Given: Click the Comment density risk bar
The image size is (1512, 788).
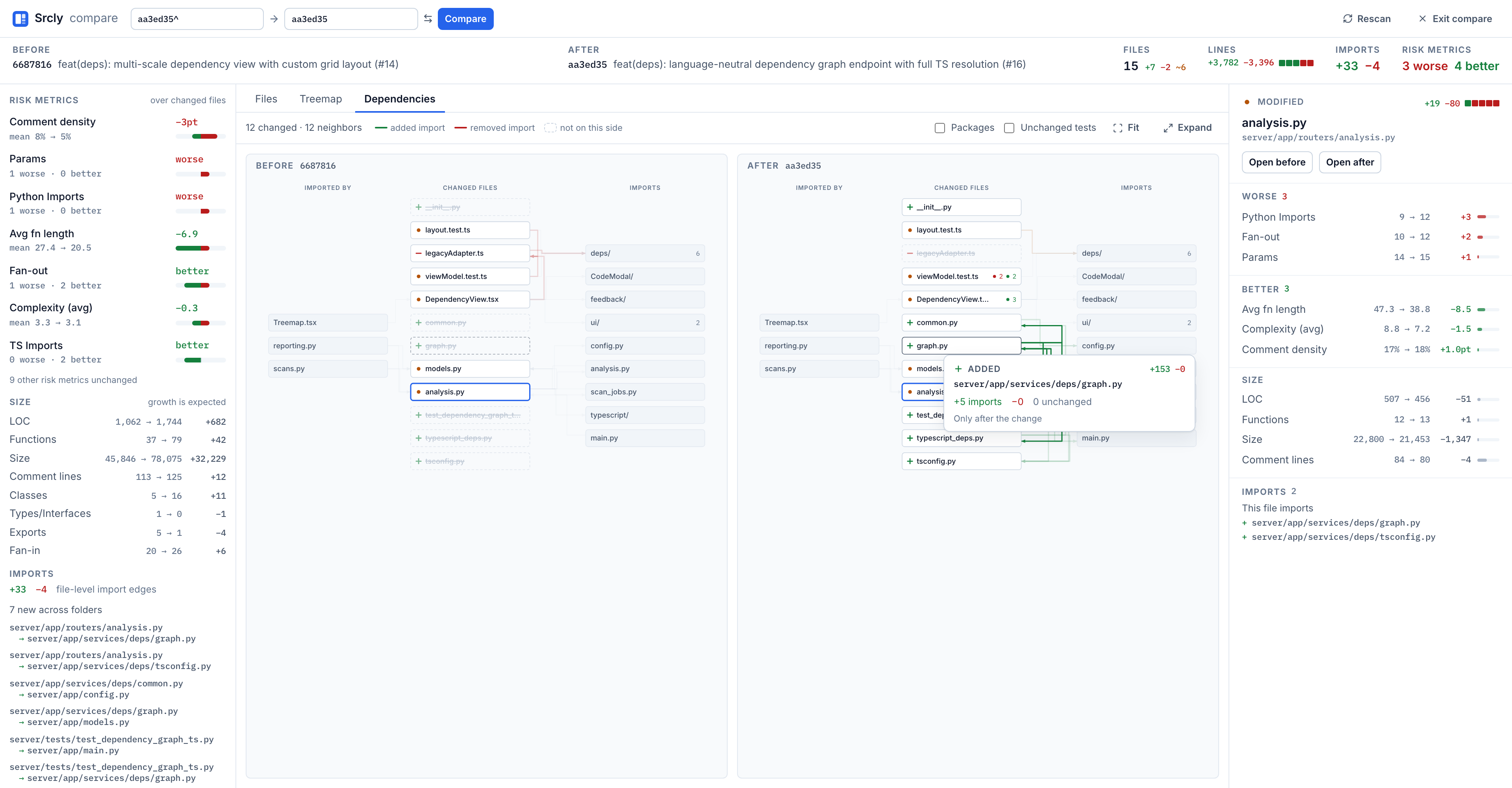Looking at the screenshot, I should coord(200,137).
